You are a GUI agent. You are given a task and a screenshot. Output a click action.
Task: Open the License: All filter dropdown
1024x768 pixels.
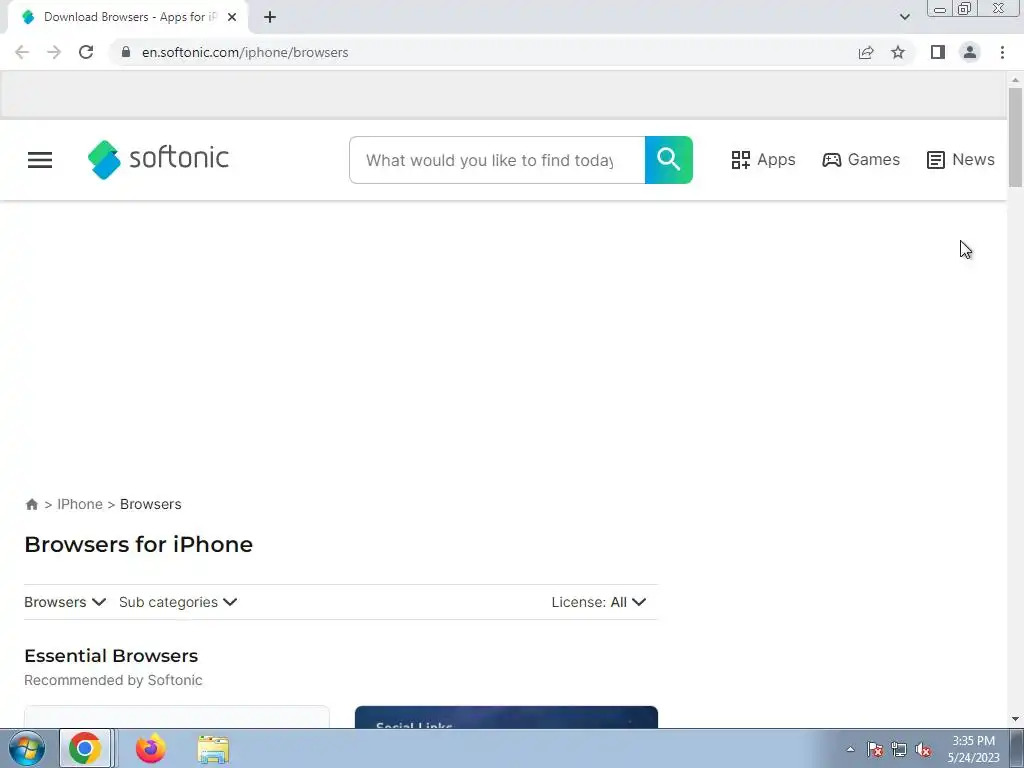[x=599, y=602]
